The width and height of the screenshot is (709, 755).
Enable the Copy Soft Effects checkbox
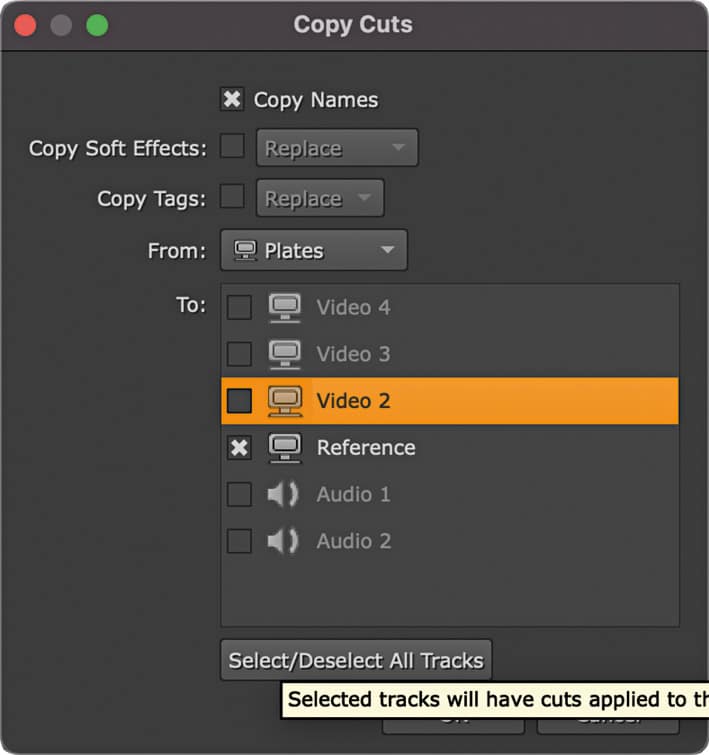[x=232, y=146]
